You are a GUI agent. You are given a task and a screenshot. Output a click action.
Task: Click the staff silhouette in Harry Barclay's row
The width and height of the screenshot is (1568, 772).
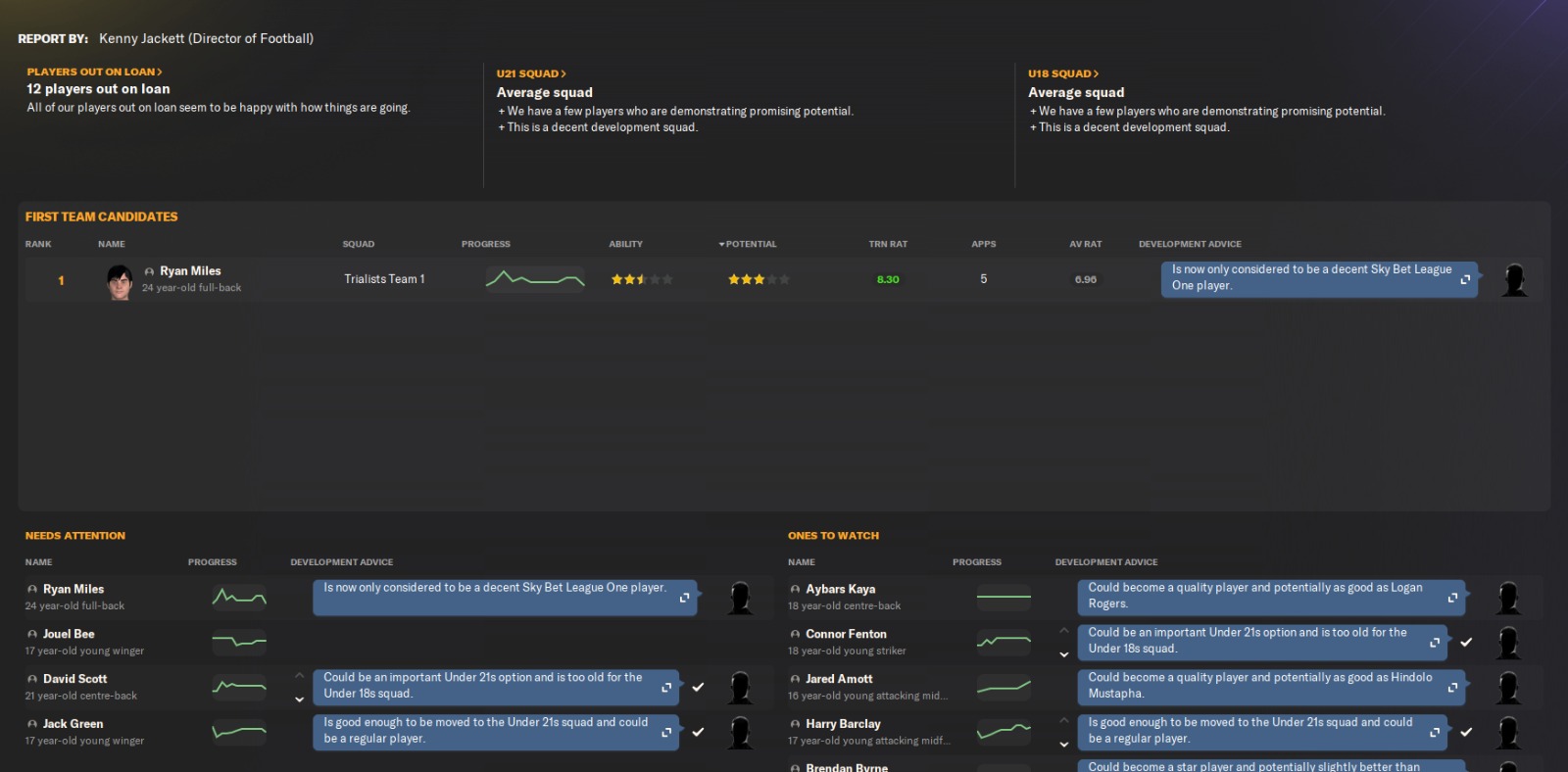pos(1508,732)
